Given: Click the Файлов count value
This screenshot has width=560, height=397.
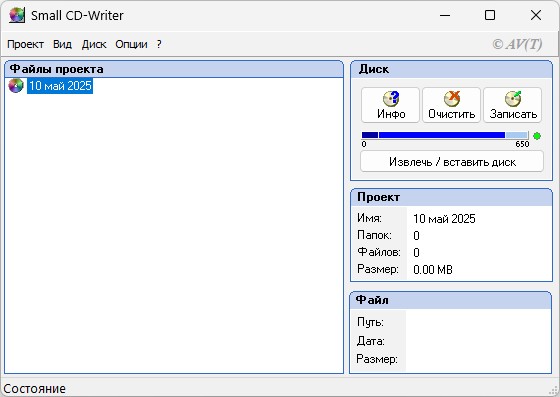Looking at the screenshot, I should 416,253.
